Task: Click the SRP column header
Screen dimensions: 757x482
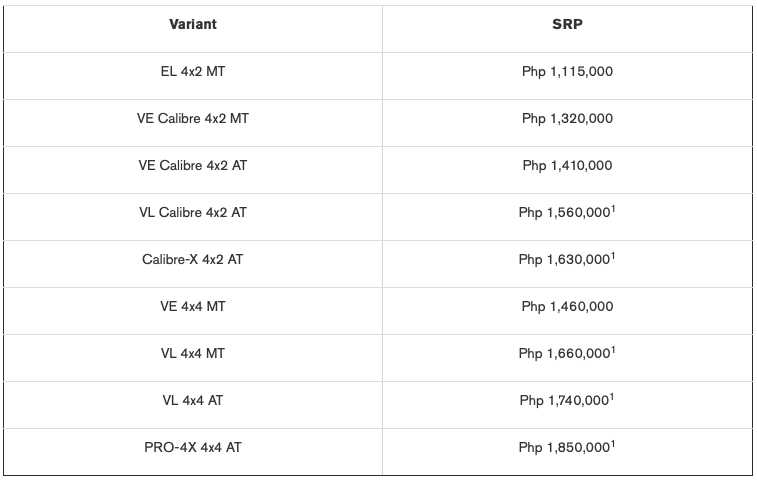Action: [567, 24]
